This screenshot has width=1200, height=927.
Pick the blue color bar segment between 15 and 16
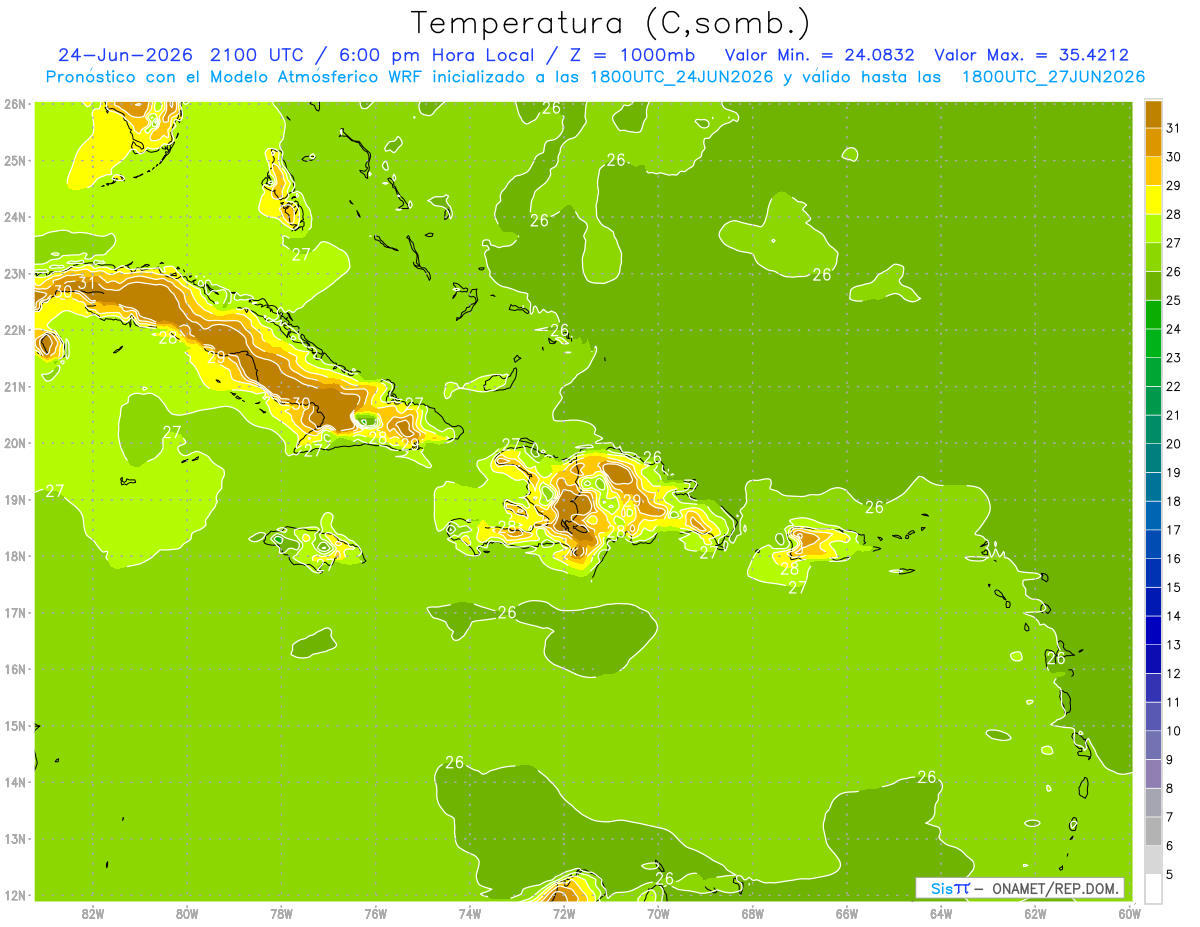(1153, 573)
